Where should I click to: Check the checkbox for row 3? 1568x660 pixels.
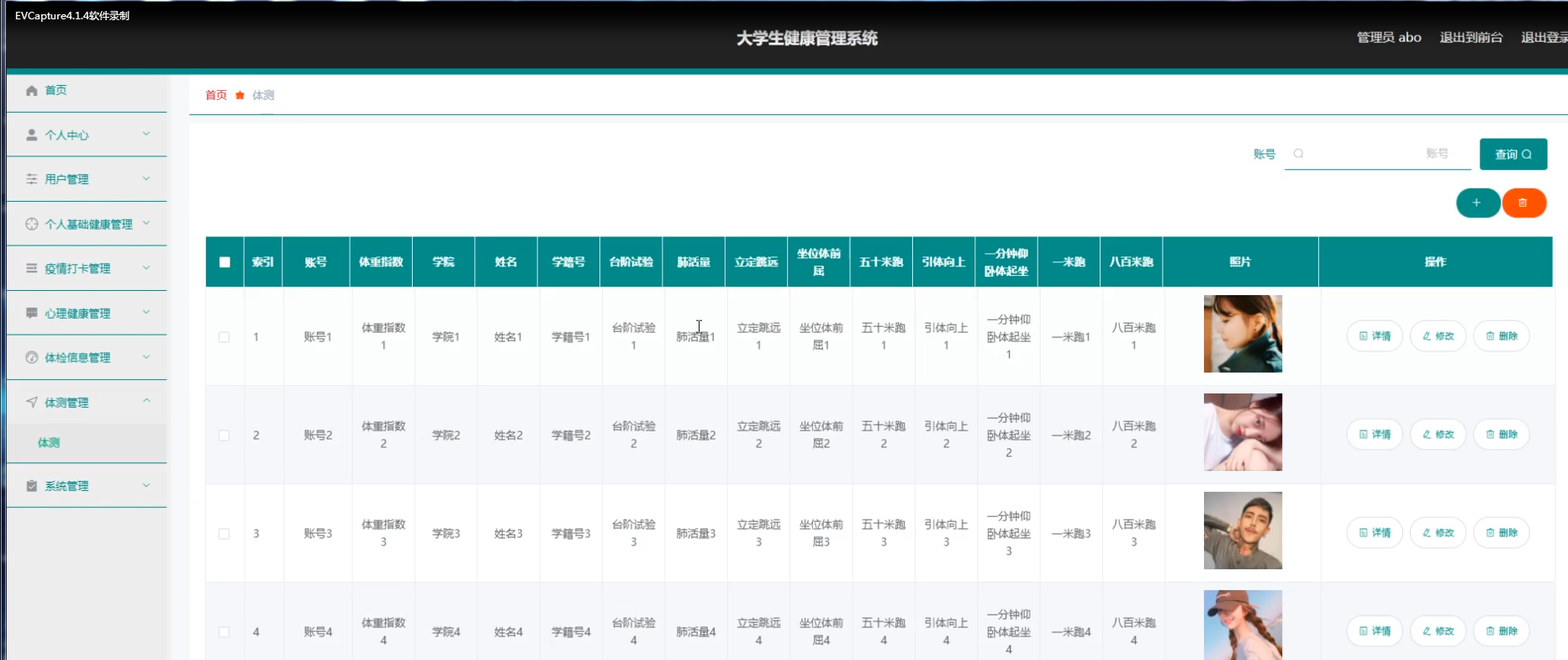pos(224,534)
